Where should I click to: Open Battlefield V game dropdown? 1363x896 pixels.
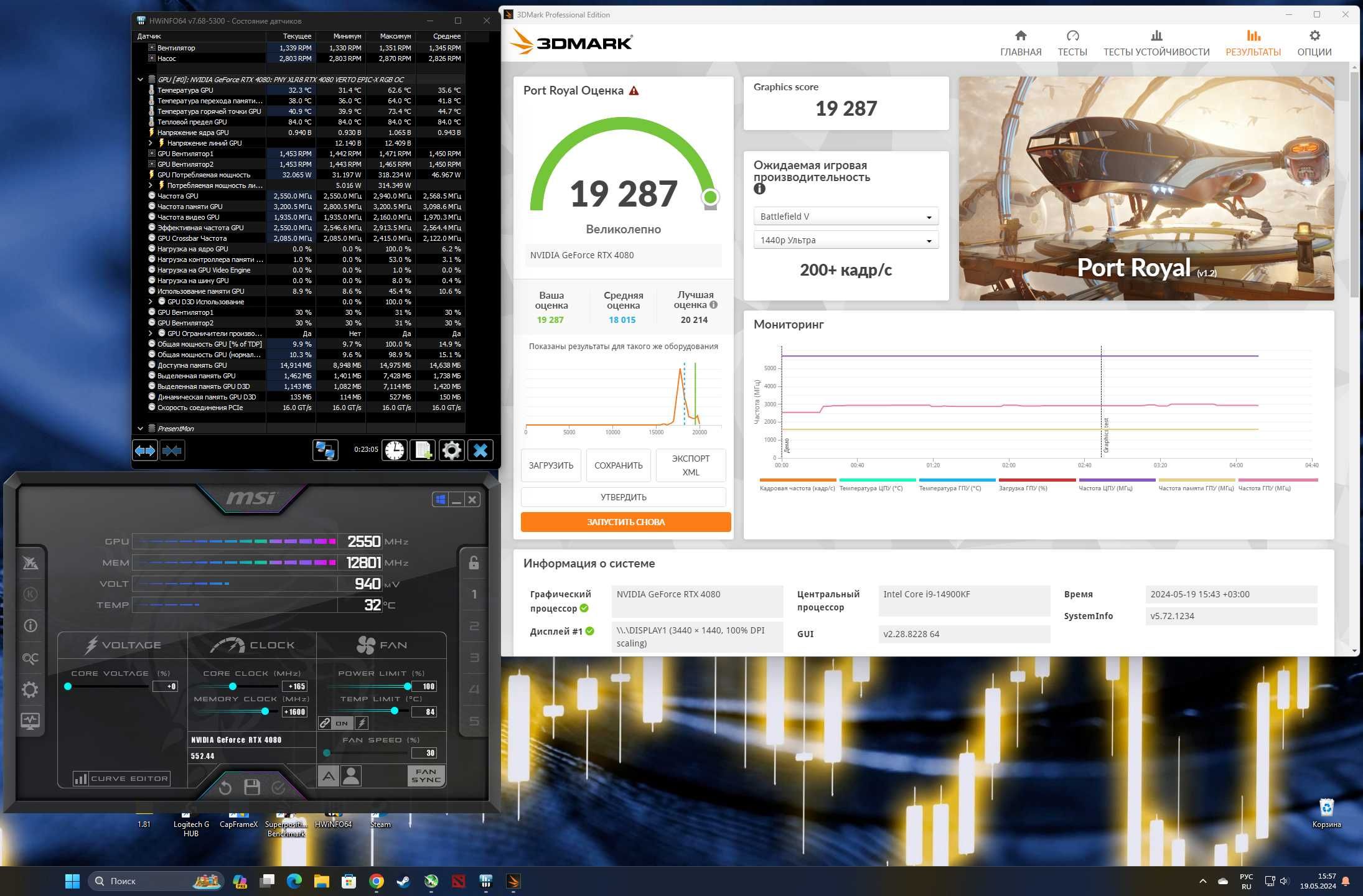pos(846,217)
